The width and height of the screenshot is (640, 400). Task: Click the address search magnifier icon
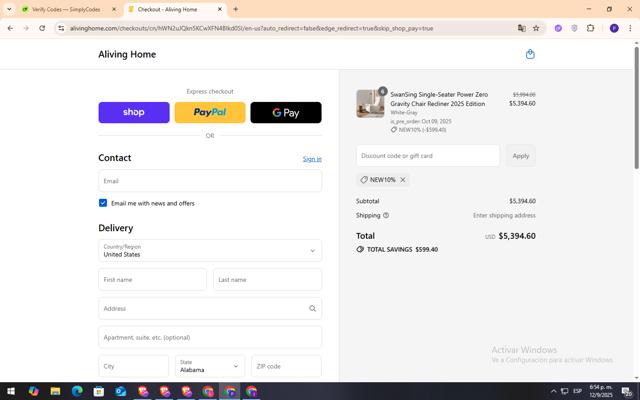312,309
